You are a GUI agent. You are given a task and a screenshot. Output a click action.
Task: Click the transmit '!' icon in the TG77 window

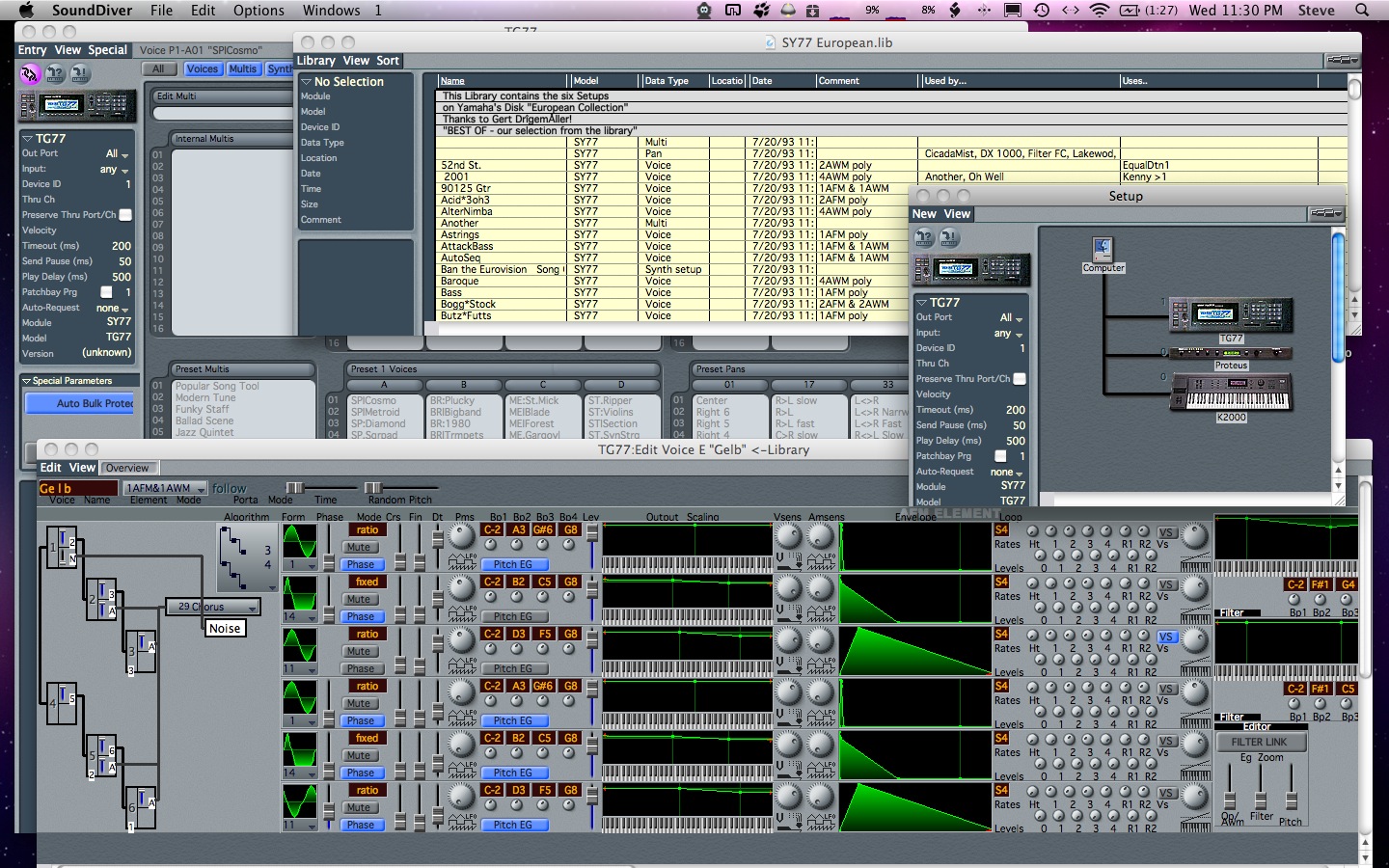(x=80, y=73)
